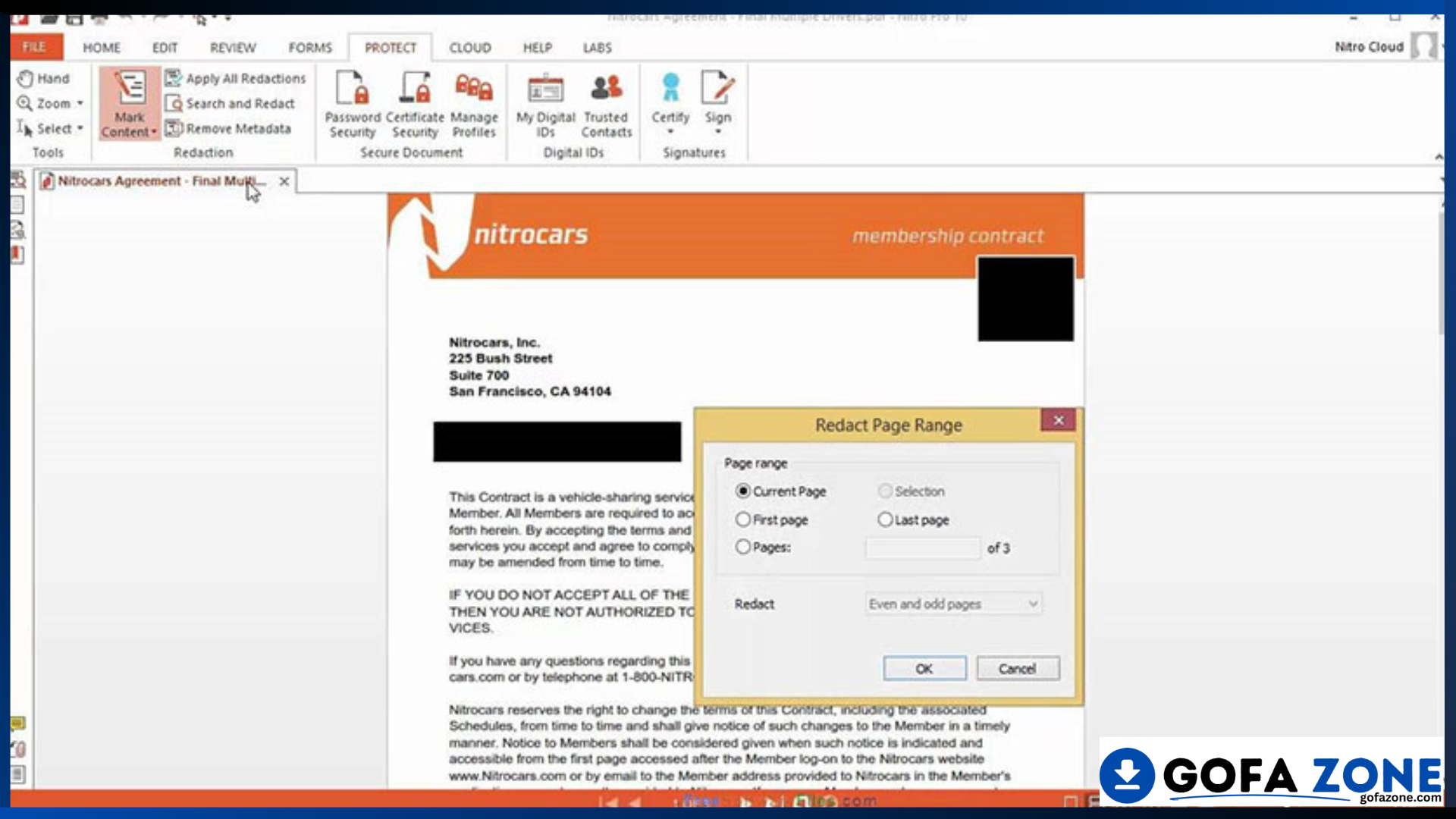Open Certificate Security
1456x819 pixels.
pyautogui.click(x=415, y=105)
